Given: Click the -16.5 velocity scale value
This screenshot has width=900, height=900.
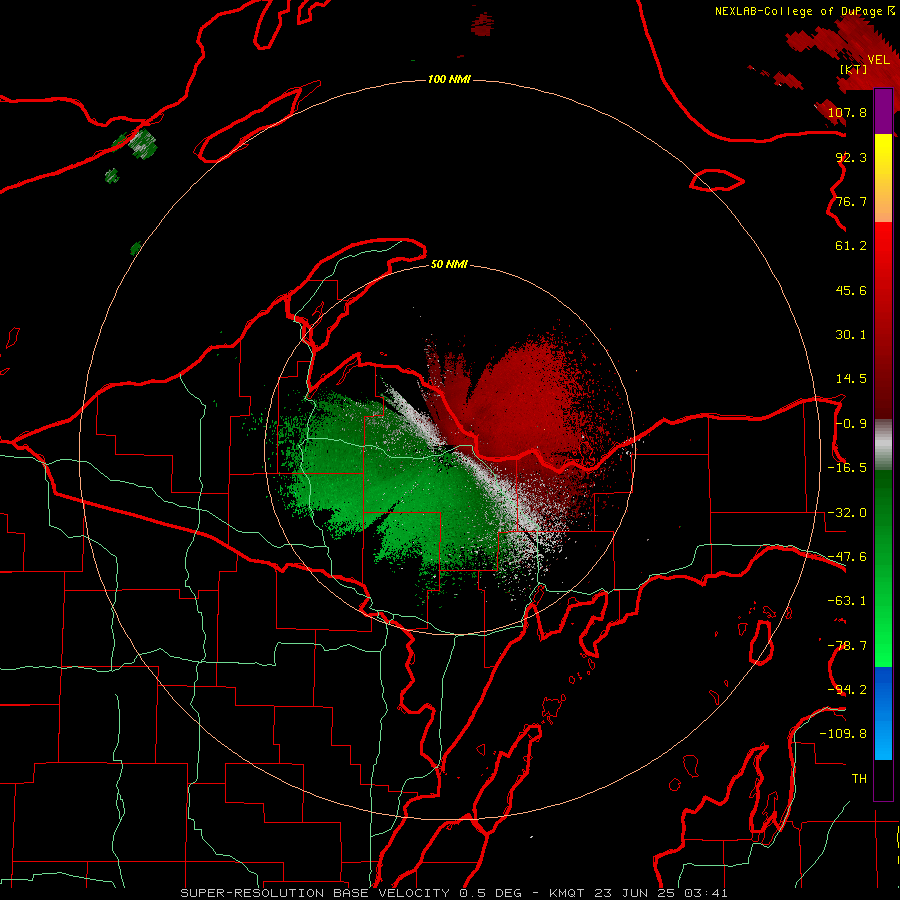Looking at the screenshot, I should [x=847, y=468].
